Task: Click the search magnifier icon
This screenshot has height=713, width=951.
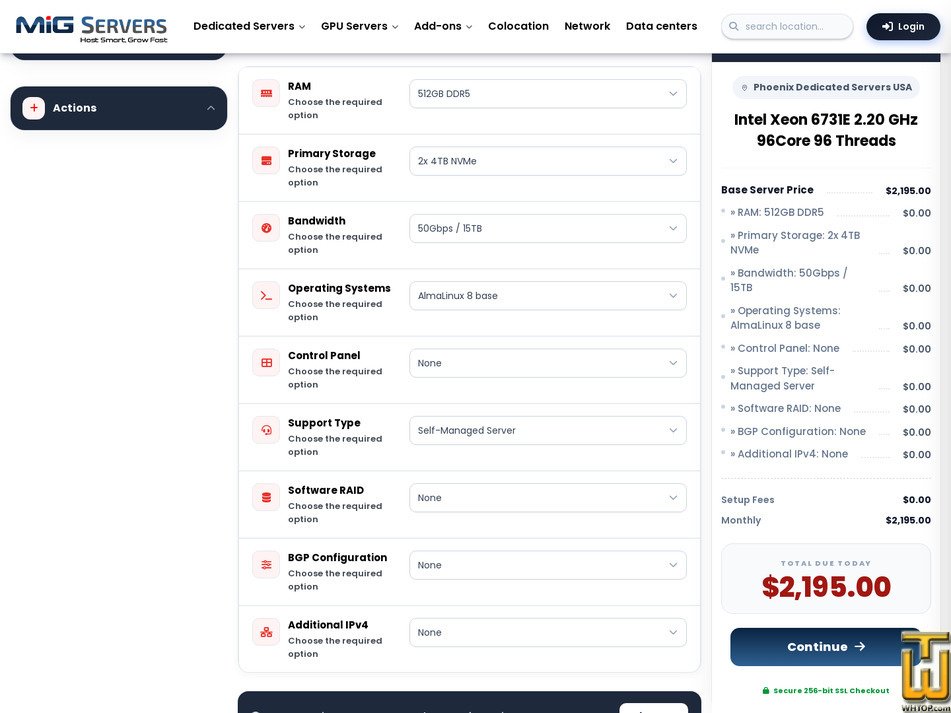Action: (733, 27)
